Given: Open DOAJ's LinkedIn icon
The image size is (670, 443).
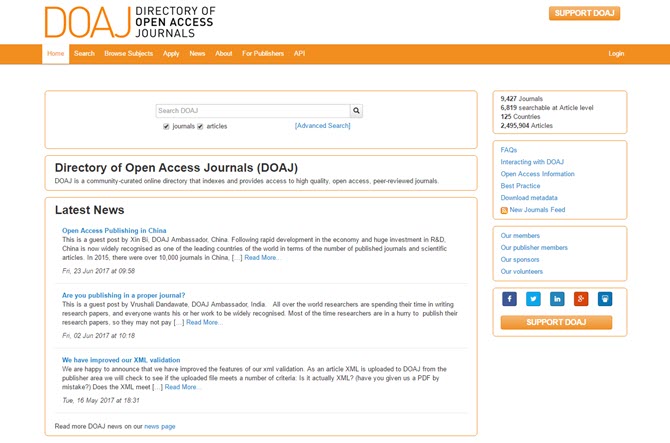Looking at the screenshot, I should coord(557,299).
